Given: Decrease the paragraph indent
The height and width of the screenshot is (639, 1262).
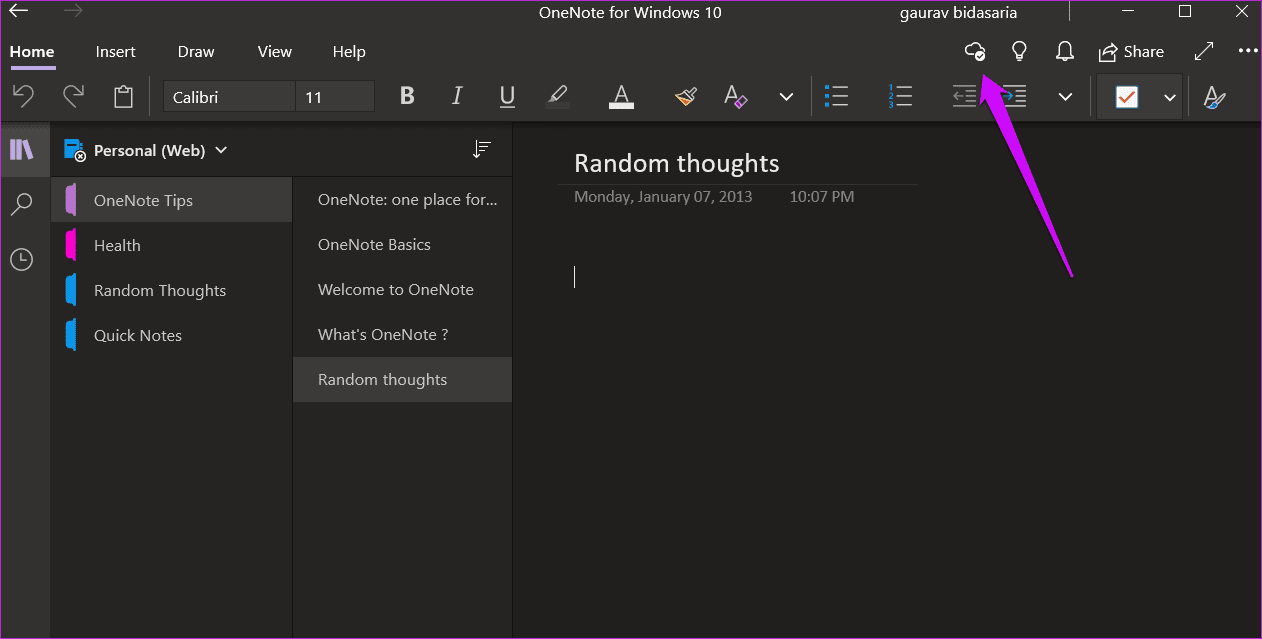Looking at the screenshot, I should (x=964, y=97).
